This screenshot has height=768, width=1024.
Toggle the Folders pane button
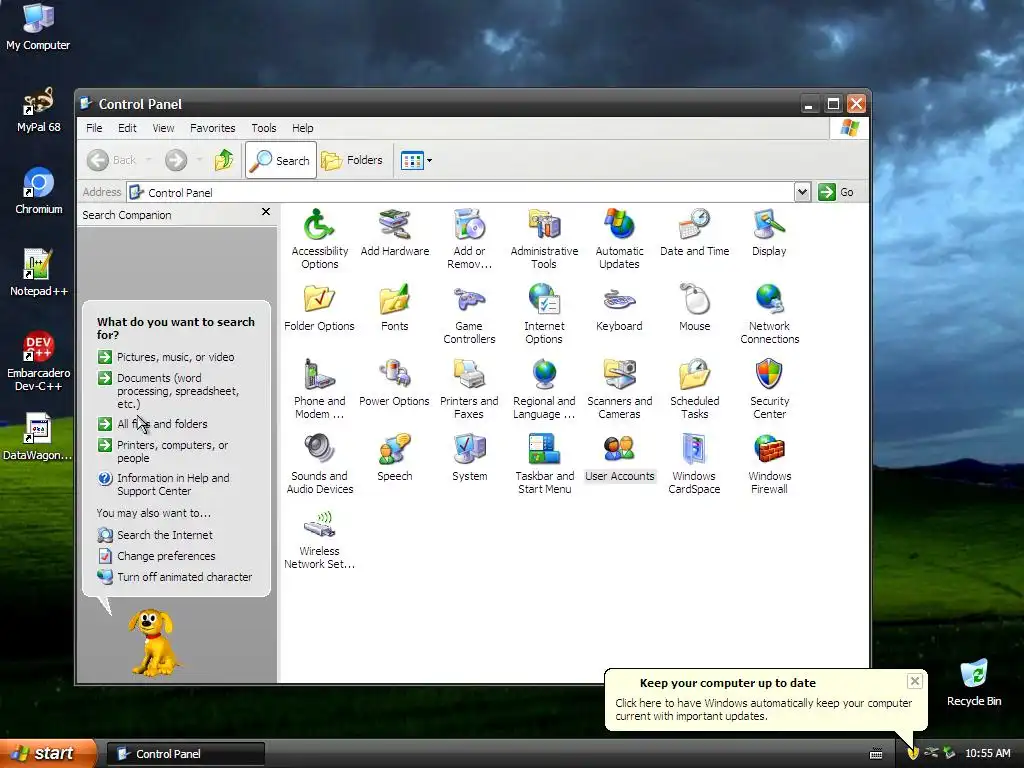(x=352, y=160)
